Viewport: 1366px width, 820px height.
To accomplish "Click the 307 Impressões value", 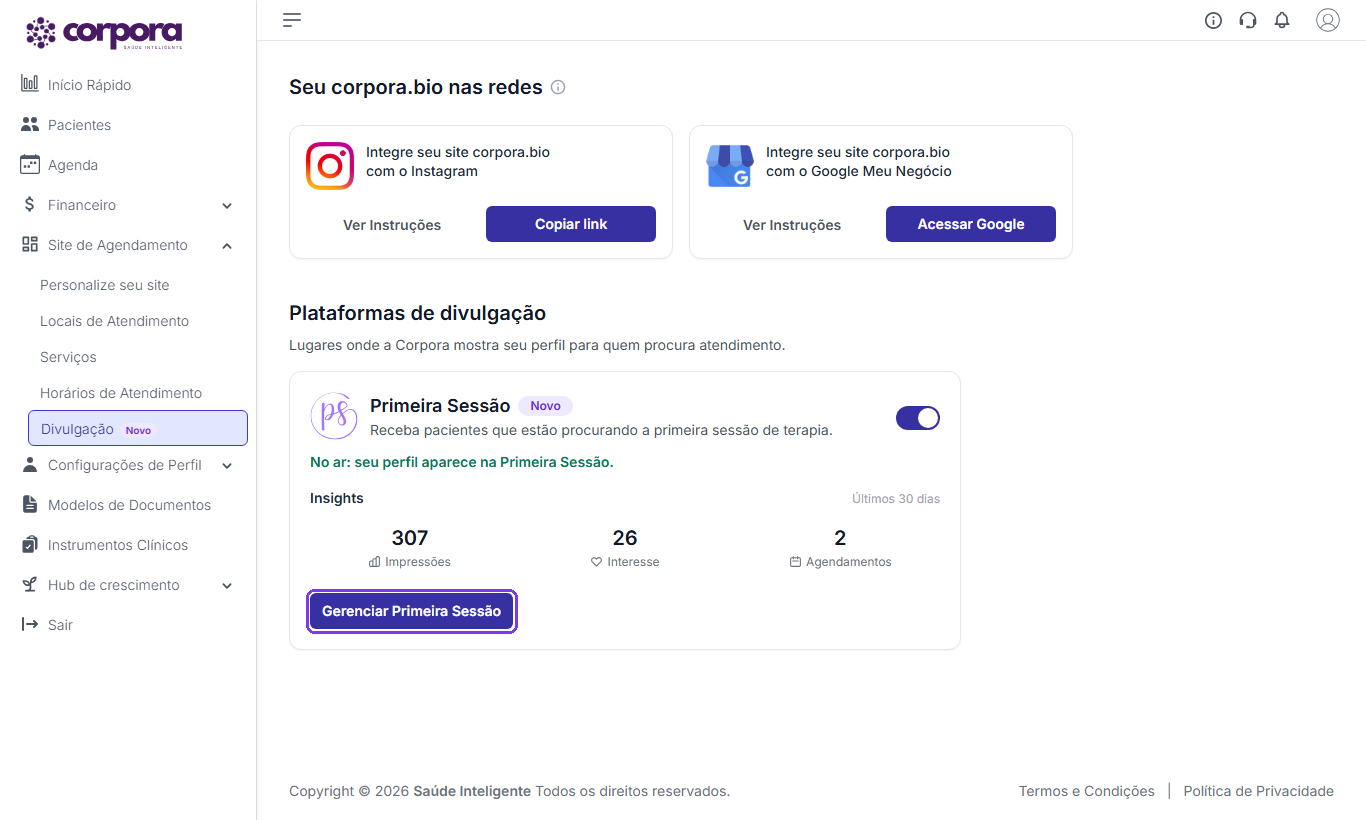I will point(410,538).
